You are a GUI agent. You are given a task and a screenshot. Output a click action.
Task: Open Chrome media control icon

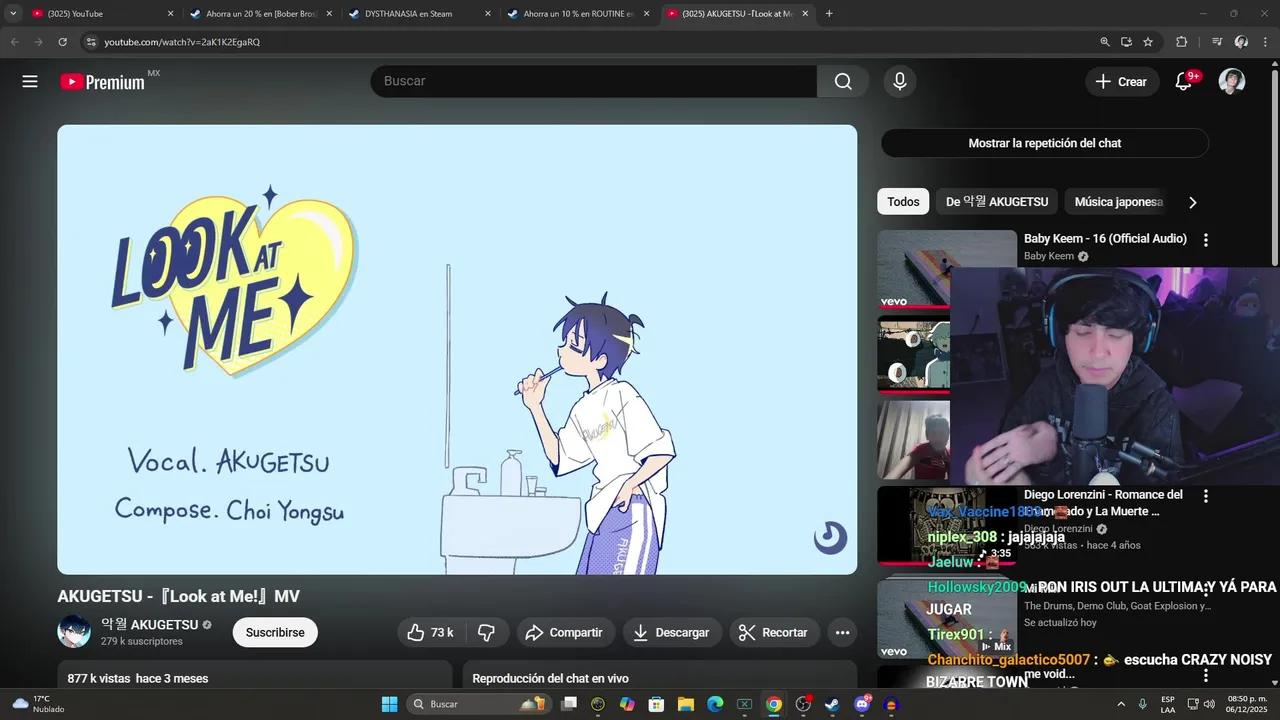coord(1217,42)
